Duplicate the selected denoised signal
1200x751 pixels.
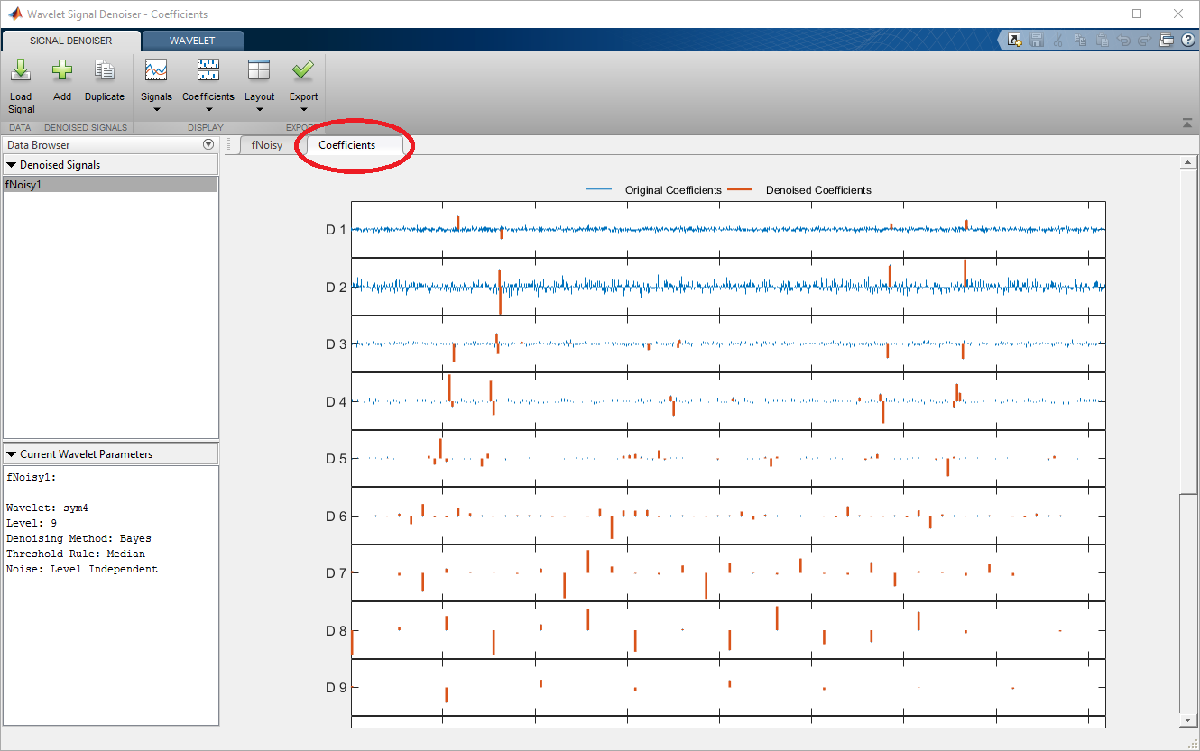click(104, 71)
